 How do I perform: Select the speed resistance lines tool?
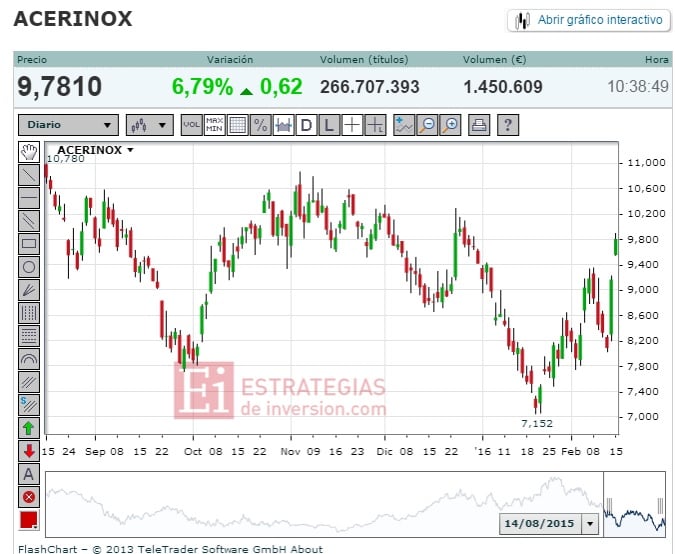[29, 405]
